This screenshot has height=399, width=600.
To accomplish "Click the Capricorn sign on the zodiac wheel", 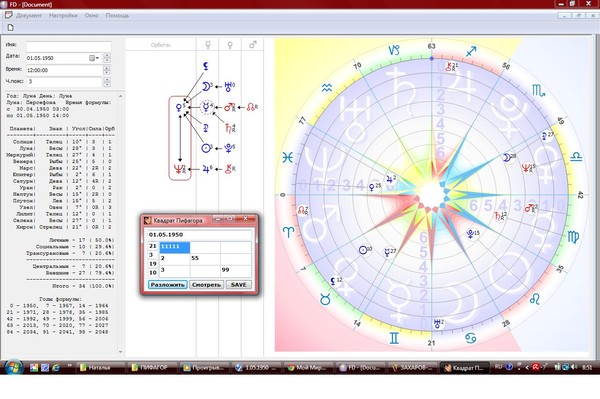I will coord(394,50).
